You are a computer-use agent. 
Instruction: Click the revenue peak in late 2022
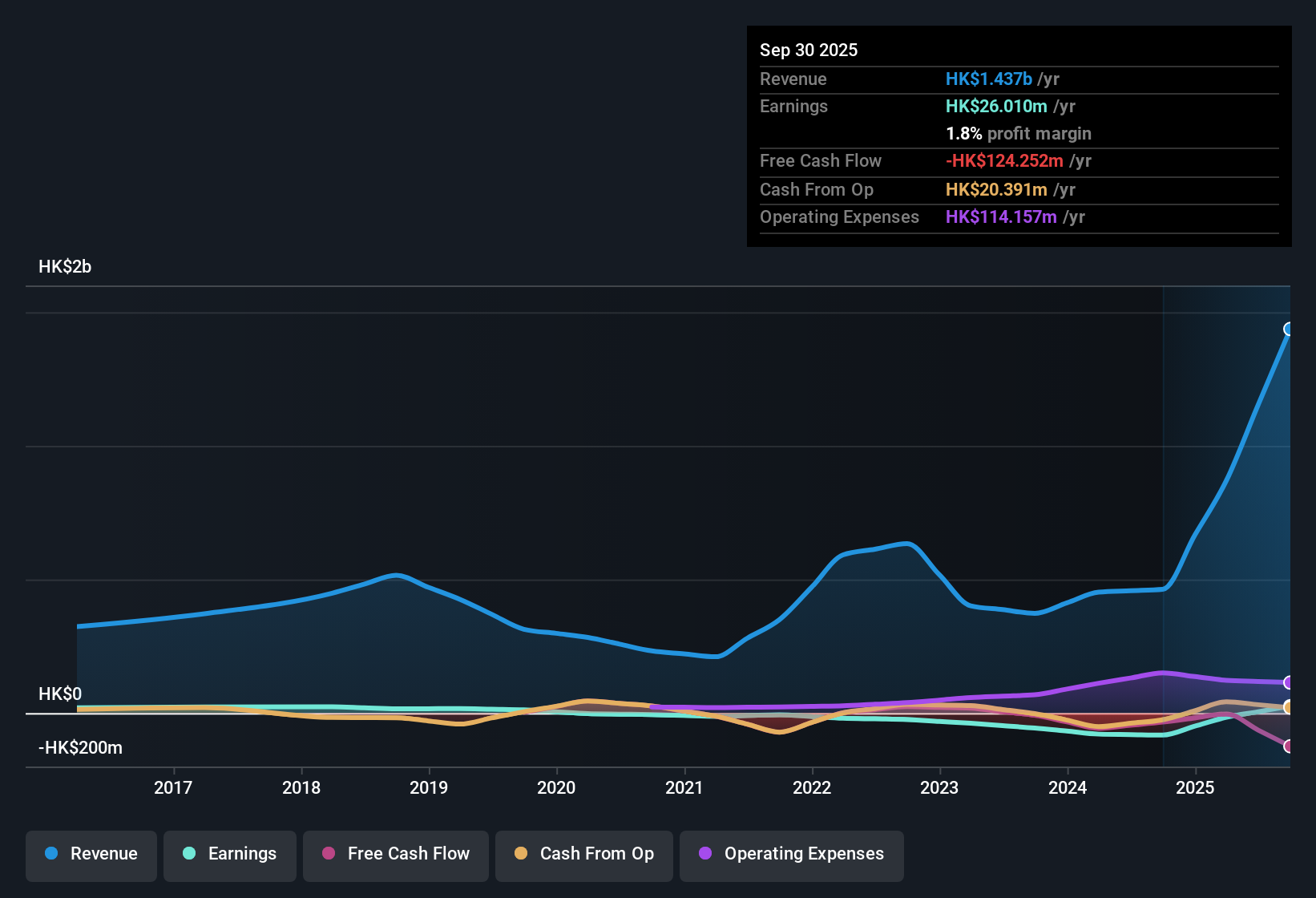pos(908,544)
